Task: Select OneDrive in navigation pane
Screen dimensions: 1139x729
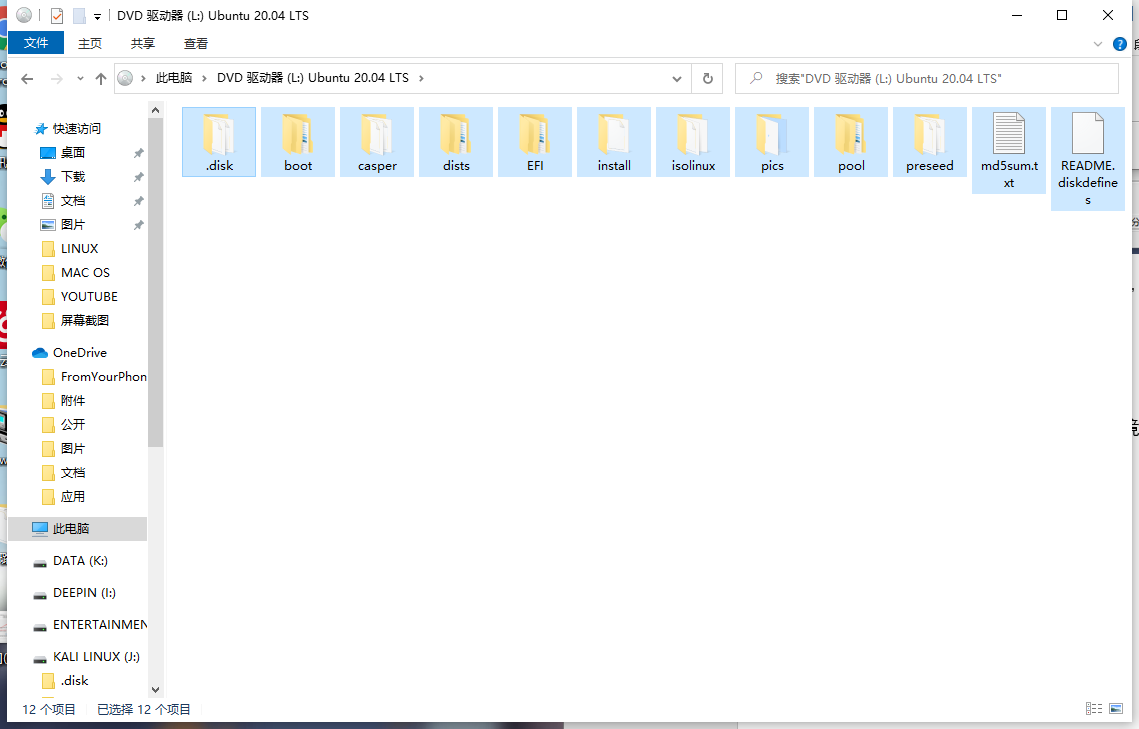Action: pyautogui.click(x=80, y=352)
